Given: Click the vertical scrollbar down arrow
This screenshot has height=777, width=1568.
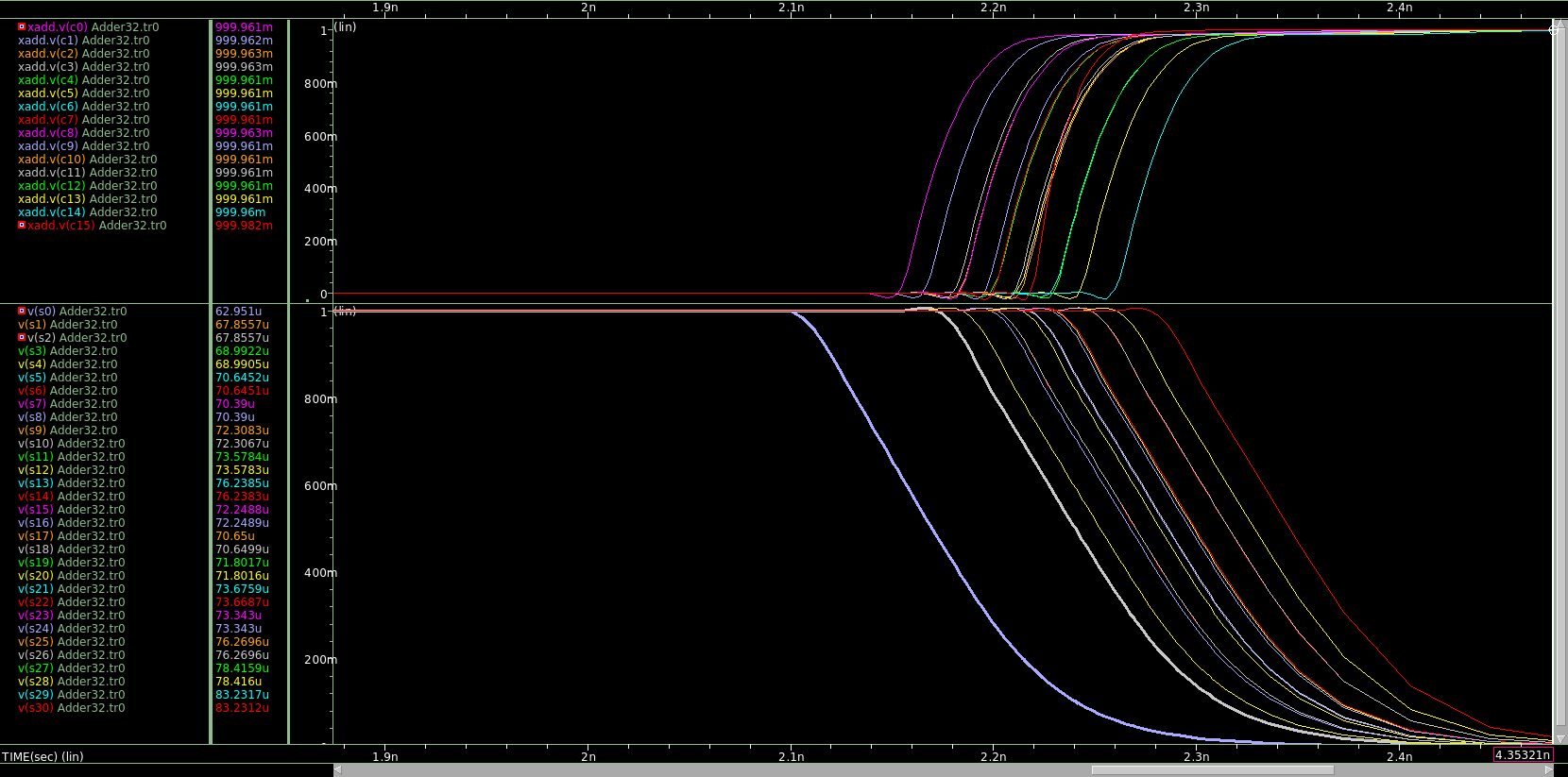Looking at the screenshot, I should tap(1560, 738).
